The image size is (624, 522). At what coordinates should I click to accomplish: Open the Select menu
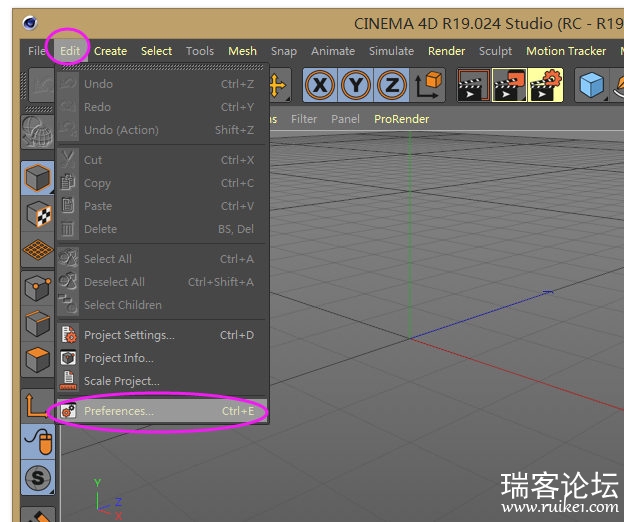click(156, 51)
